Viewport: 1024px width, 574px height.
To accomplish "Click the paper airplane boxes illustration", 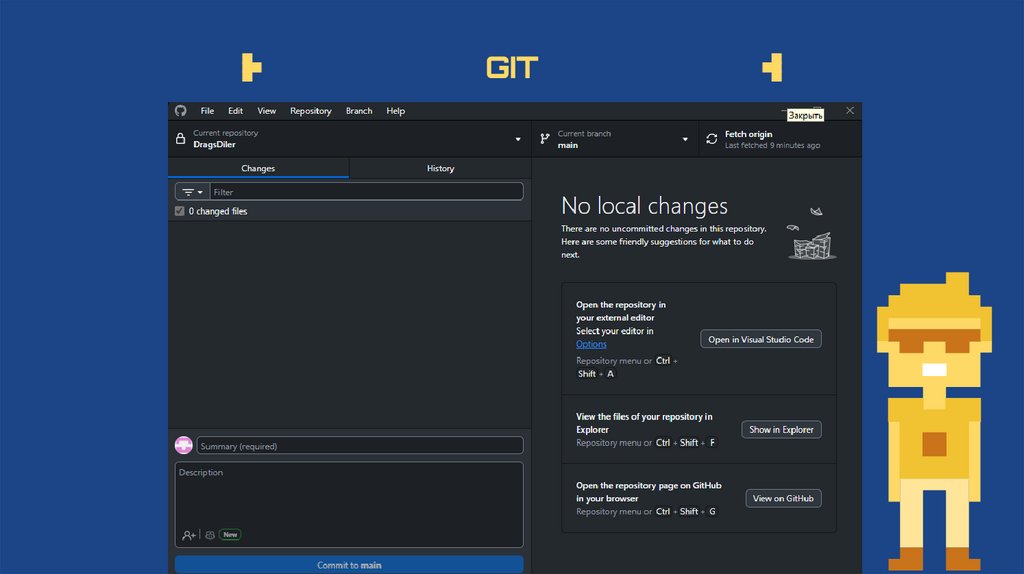I will tap(812, 233).
